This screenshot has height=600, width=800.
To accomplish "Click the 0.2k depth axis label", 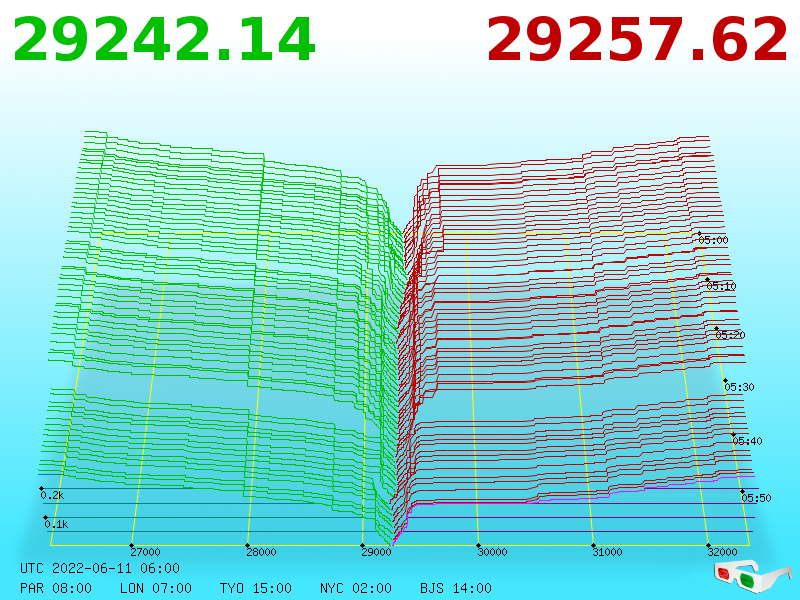I will (52, 495).
